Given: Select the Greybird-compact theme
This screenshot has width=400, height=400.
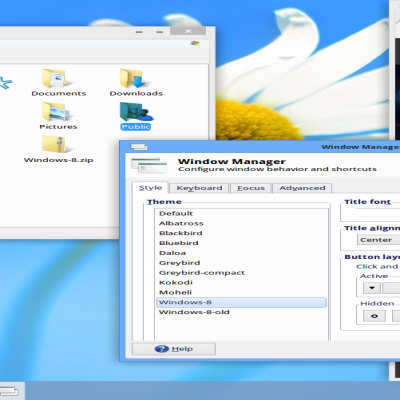Looking at the screenshot, I should (241, 273).
